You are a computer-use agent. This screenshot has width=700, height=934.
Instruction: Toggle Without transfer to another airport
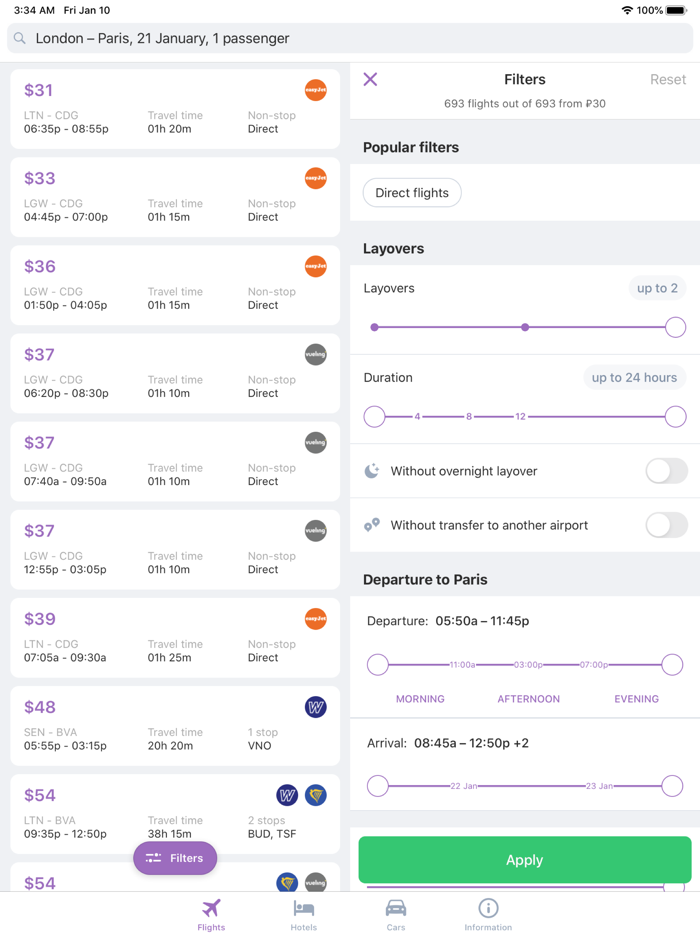point(666,525)
